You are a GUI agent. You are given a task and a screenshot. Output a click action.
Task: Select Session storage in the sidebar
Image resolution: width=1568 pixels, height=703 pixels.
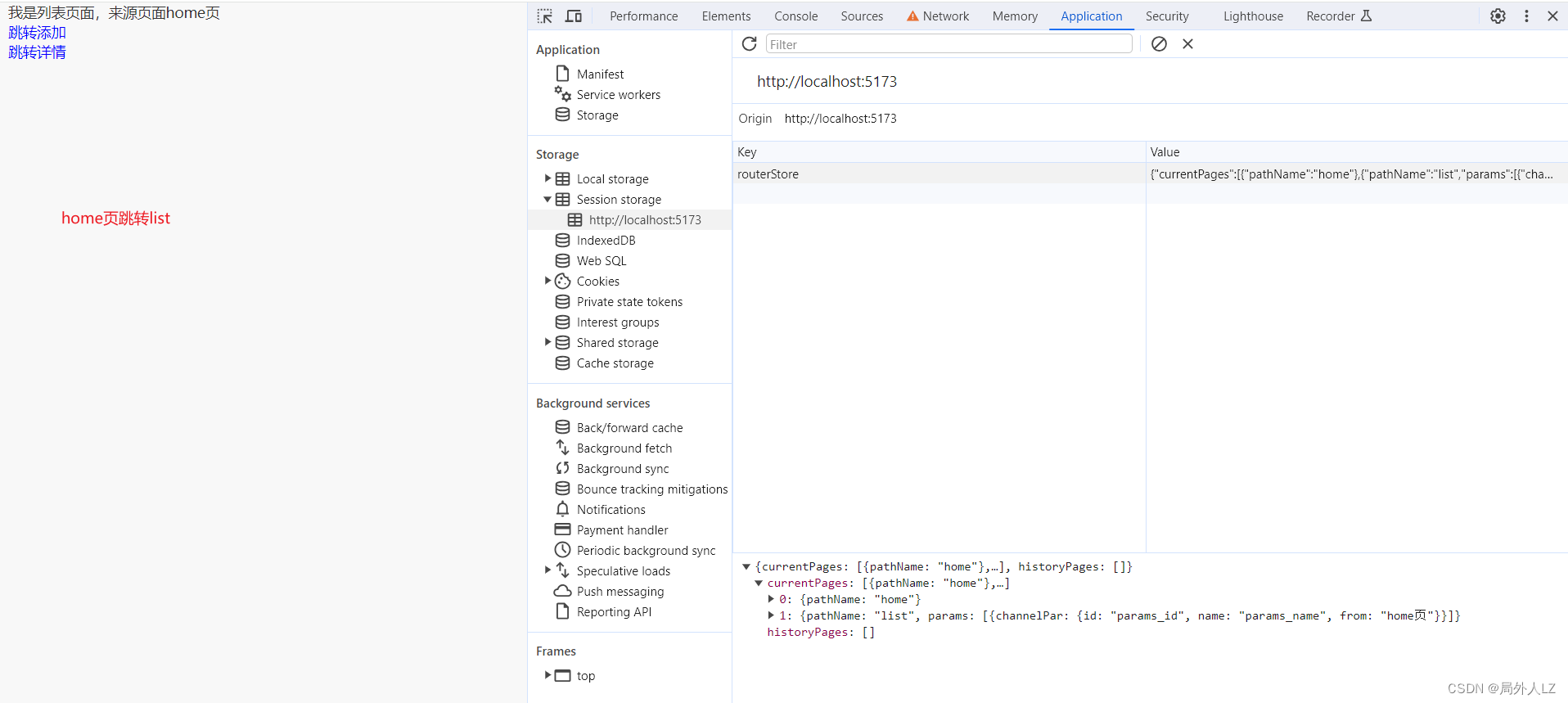click(x=619, y=200)
